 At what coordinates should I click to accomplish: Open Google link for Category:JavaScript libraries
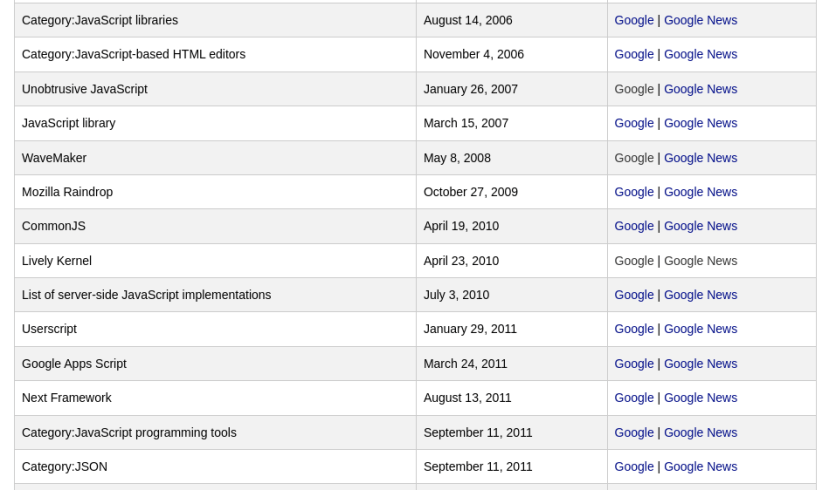coord(634,20)
